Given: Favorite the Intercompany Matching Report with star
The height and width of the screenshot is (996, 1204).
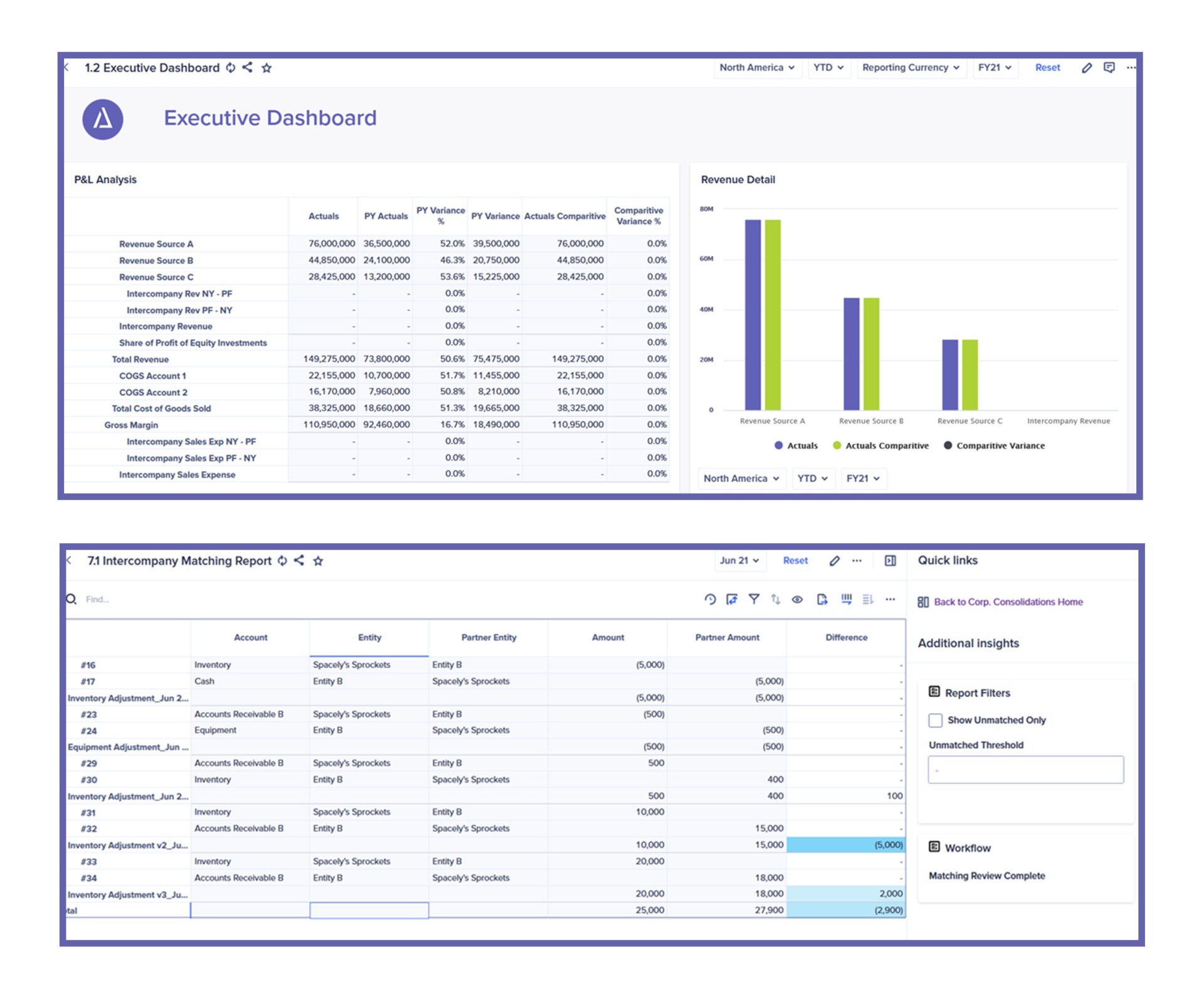Looking at the screenshot, I should (x=318, y=561).
